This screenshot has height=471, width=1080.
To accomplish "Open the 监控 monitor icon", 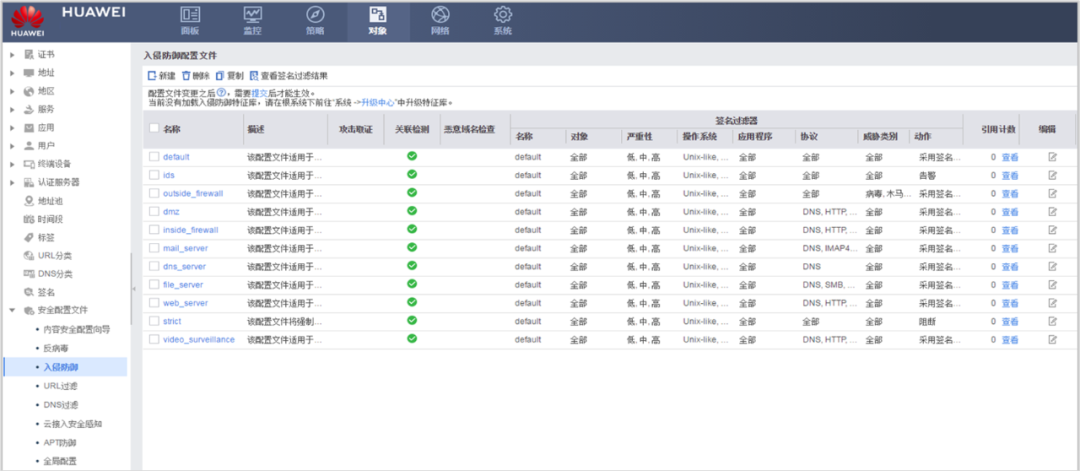I will (253, 14).
